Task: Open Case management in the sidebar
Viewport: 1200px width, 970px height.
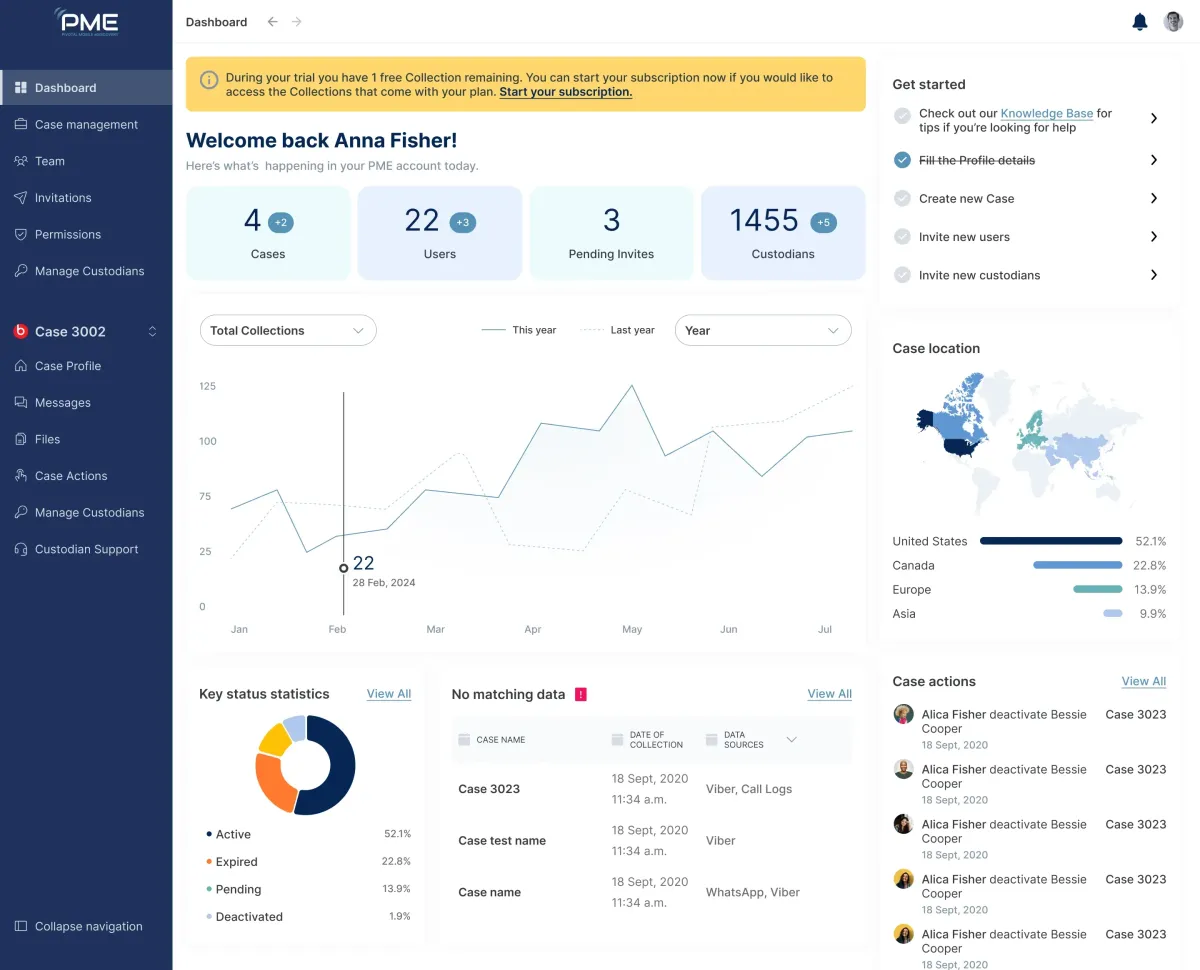Action: click(x=86, y=124)
